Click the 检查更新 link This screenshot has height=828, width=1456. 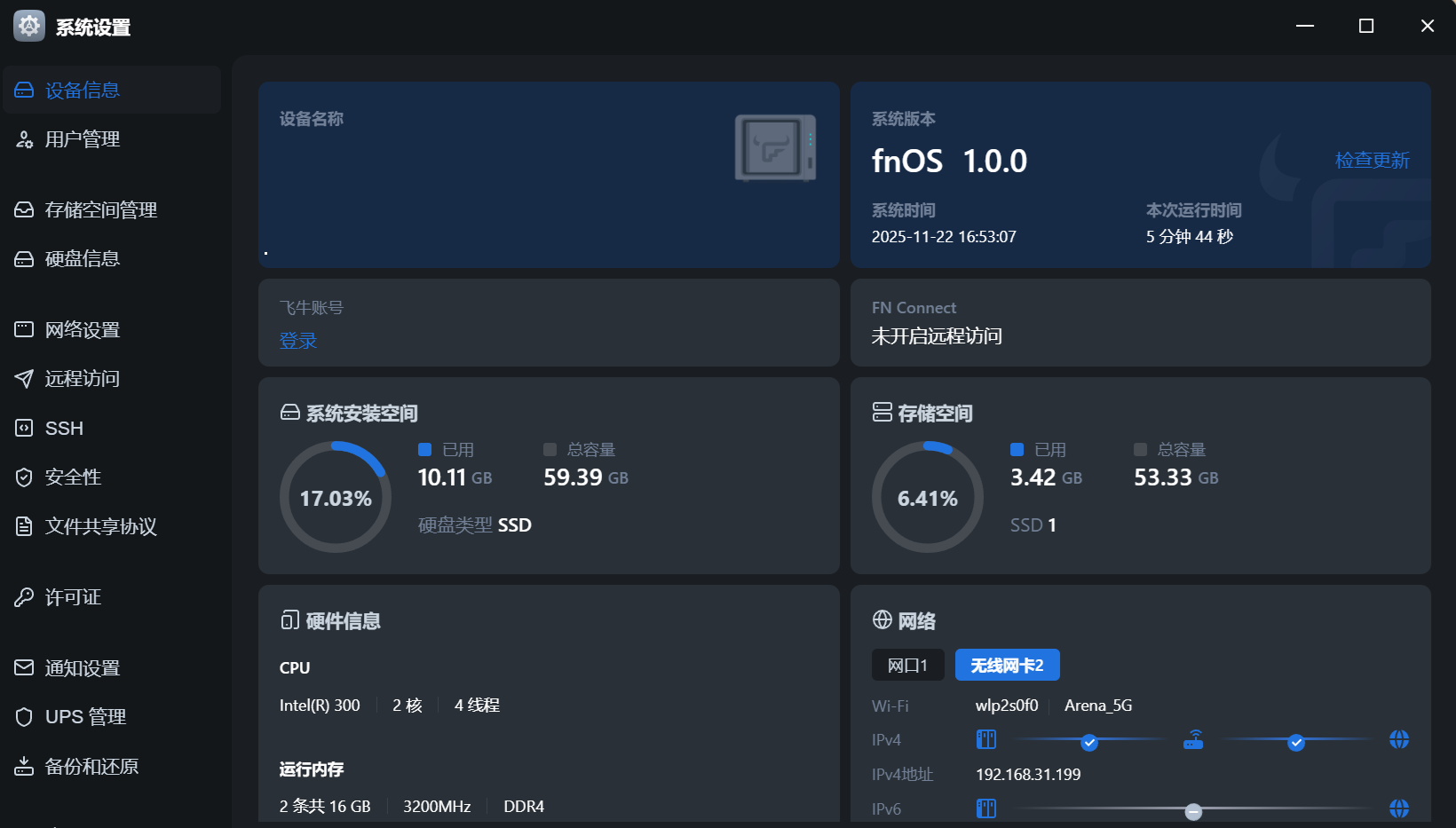click(1373, 161)
